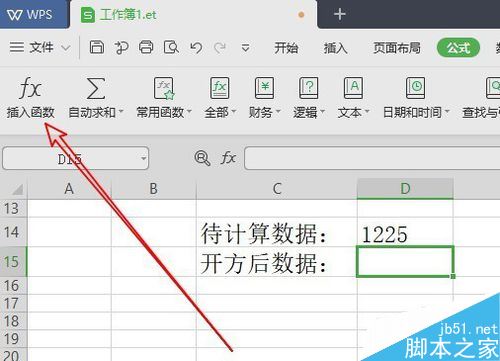Click the fill handle of cell D15

(x=453, y=276)
